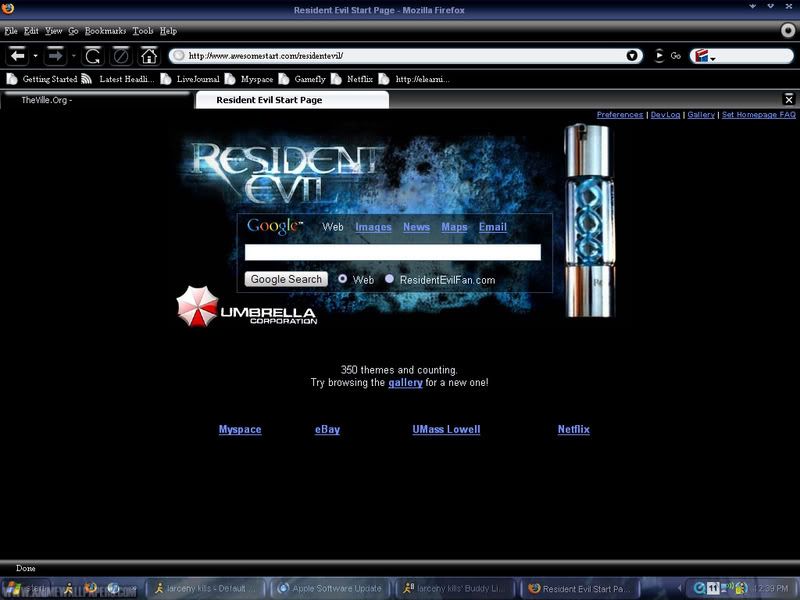
Task: Open the Getting Started bookmark
Action: coord(42,79)
